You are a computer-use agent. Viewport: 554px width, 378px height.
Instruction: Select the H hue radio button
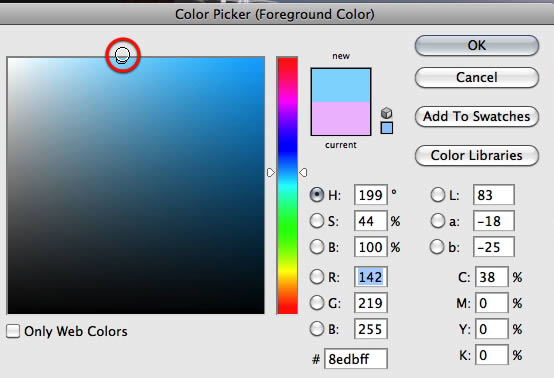click(317, 195)
